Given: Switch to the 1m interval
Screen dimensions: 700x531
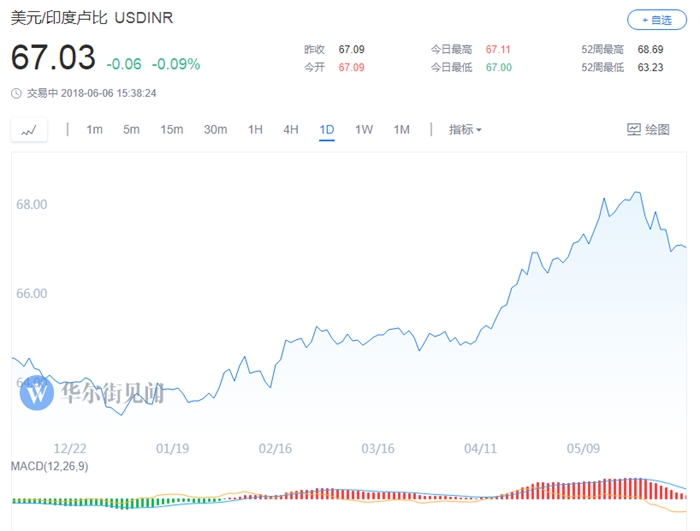Looking at the screenshot, I should coord(95,129).
